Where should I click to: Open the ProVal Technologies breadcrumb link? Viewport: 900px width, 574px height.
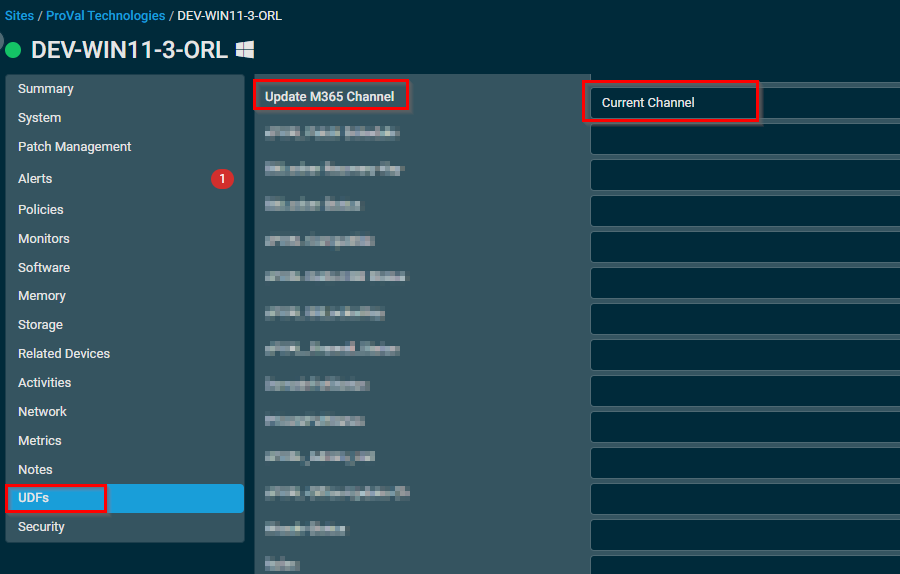[x=105, y=16]
